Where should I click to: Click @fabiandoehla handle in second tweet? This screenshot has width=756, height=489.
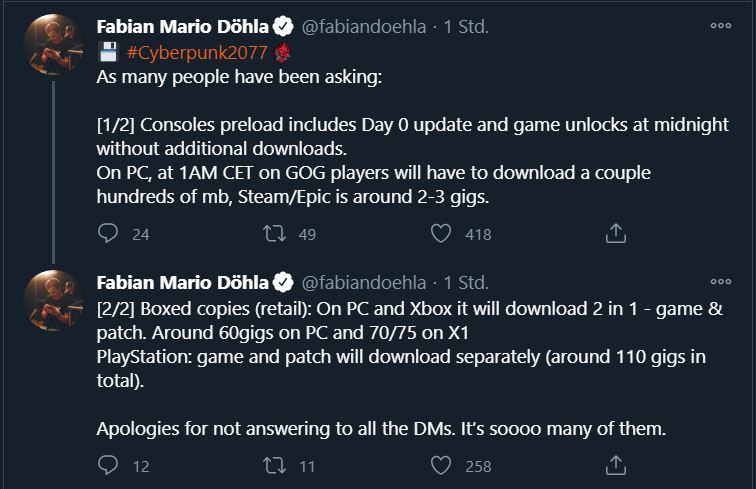point(364,282)
